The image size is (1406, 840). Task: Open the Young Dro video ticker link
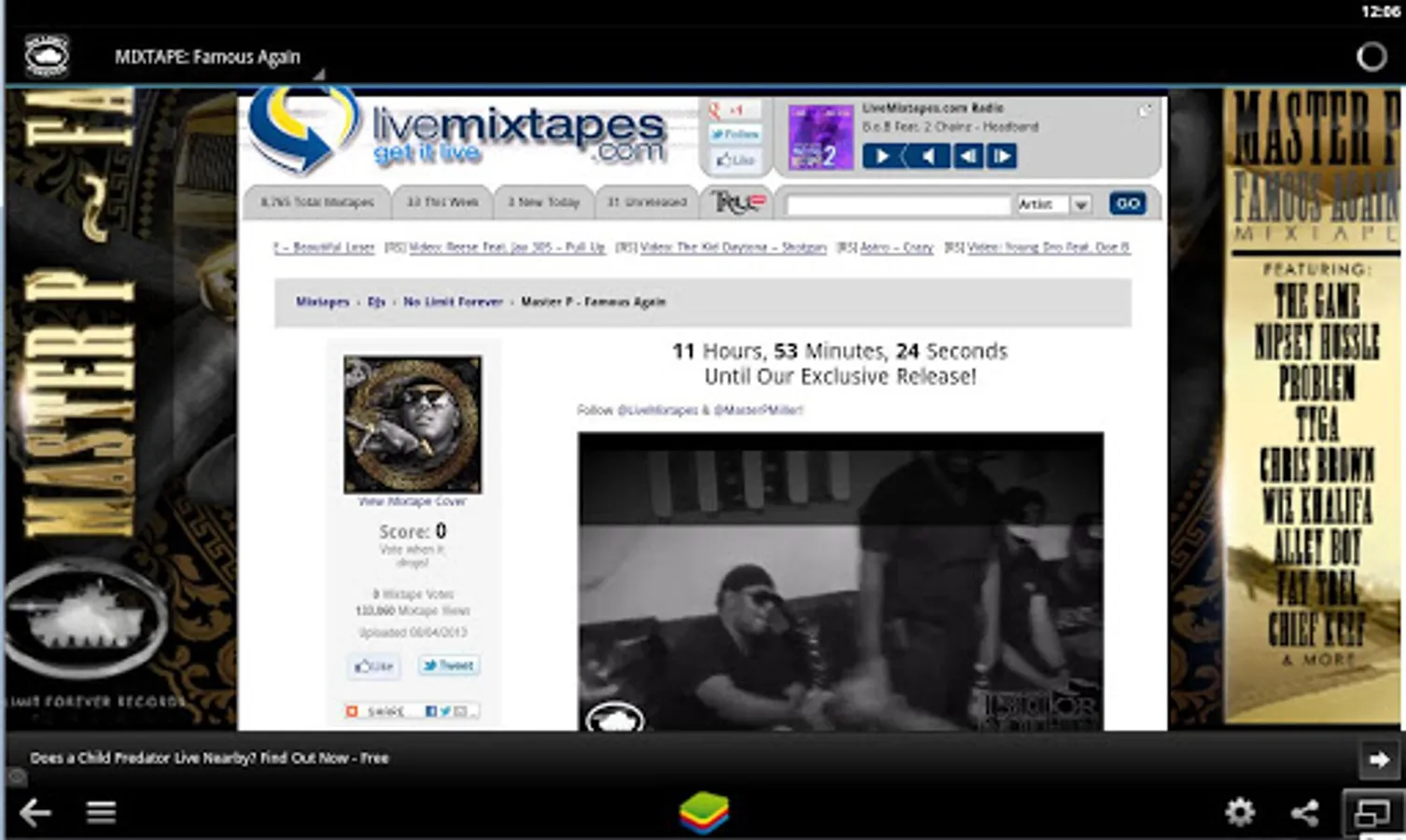point(1048,247)
